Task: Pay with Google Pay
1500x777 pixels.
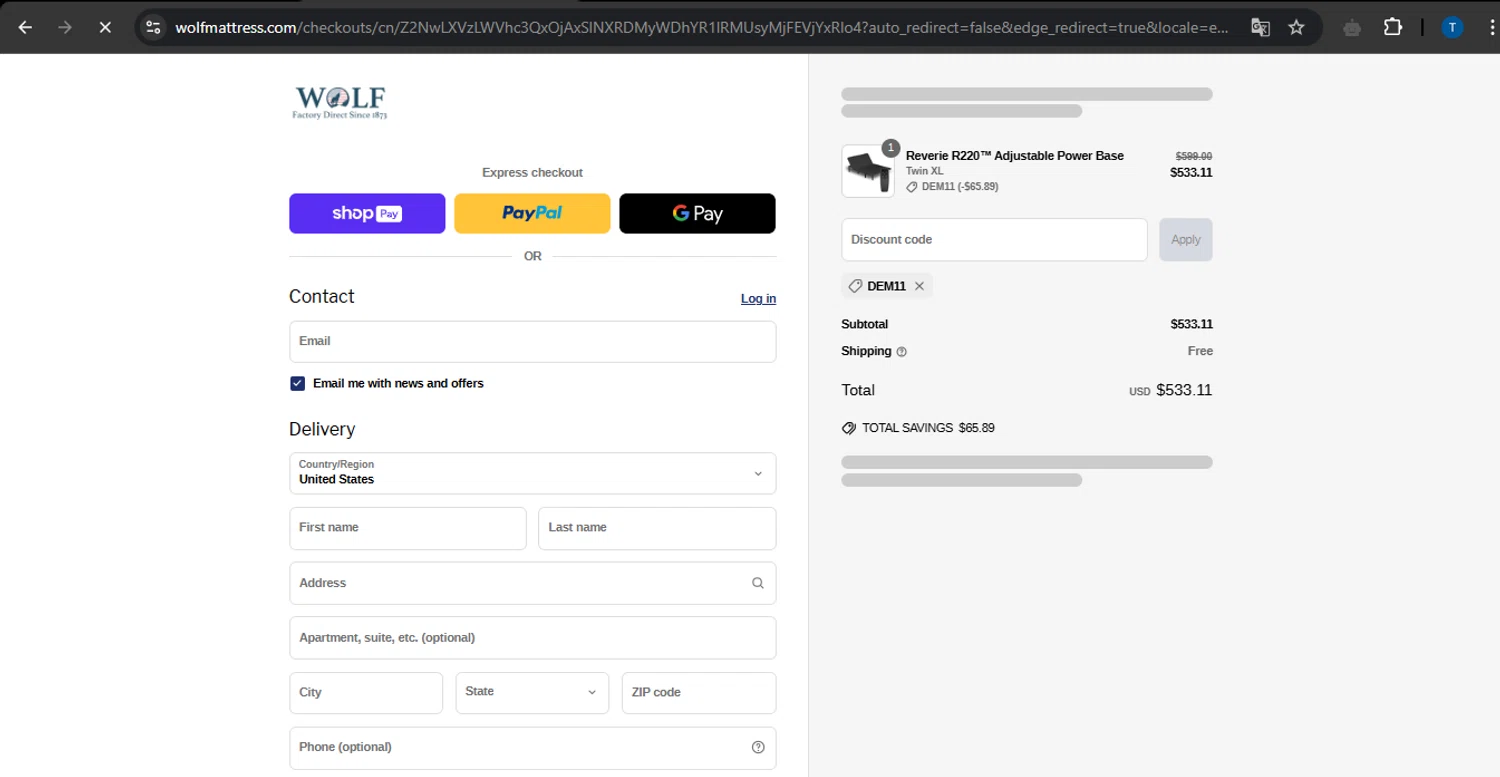Action: coord(697,213)
